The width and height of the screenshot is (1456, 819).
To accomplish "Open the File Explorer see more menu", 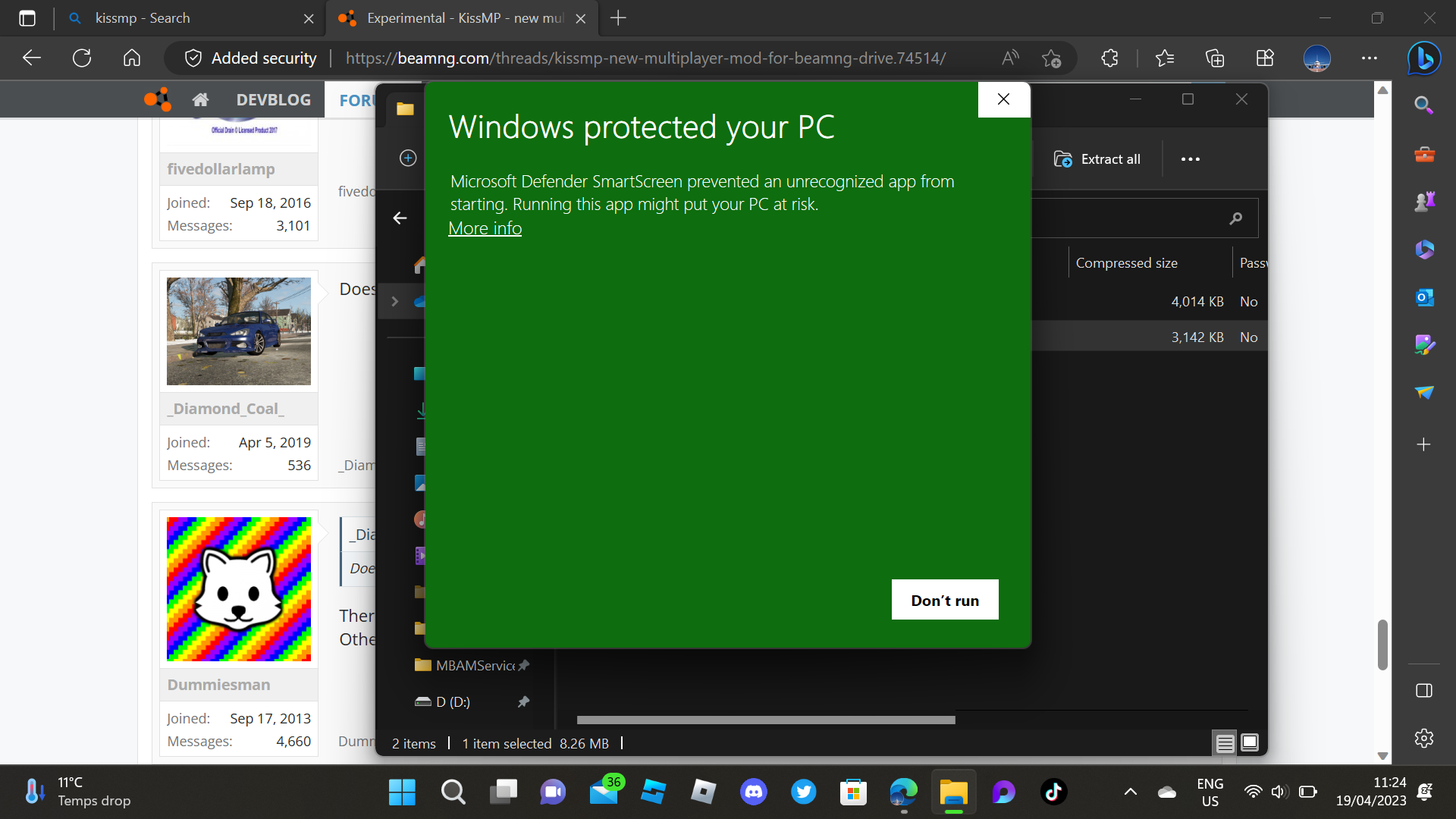I will point(1190,159).
